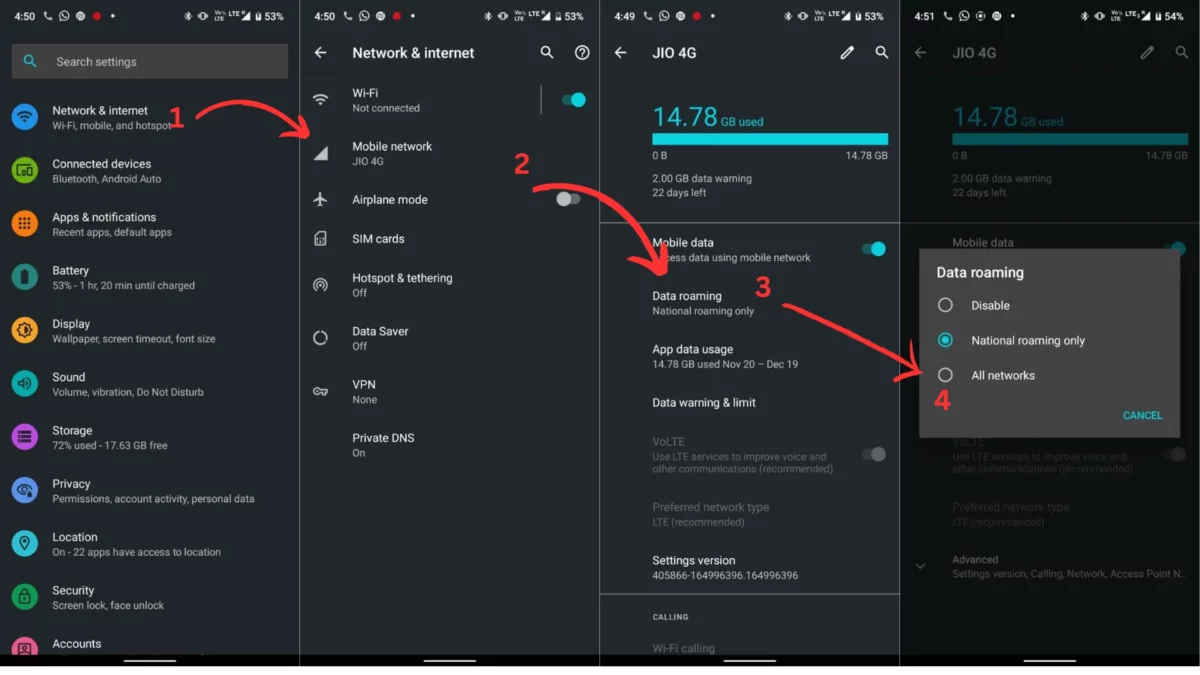Screen dimensions: 1200x675
Task: Open the Data warning & limit entry
Action: [750, 403]
